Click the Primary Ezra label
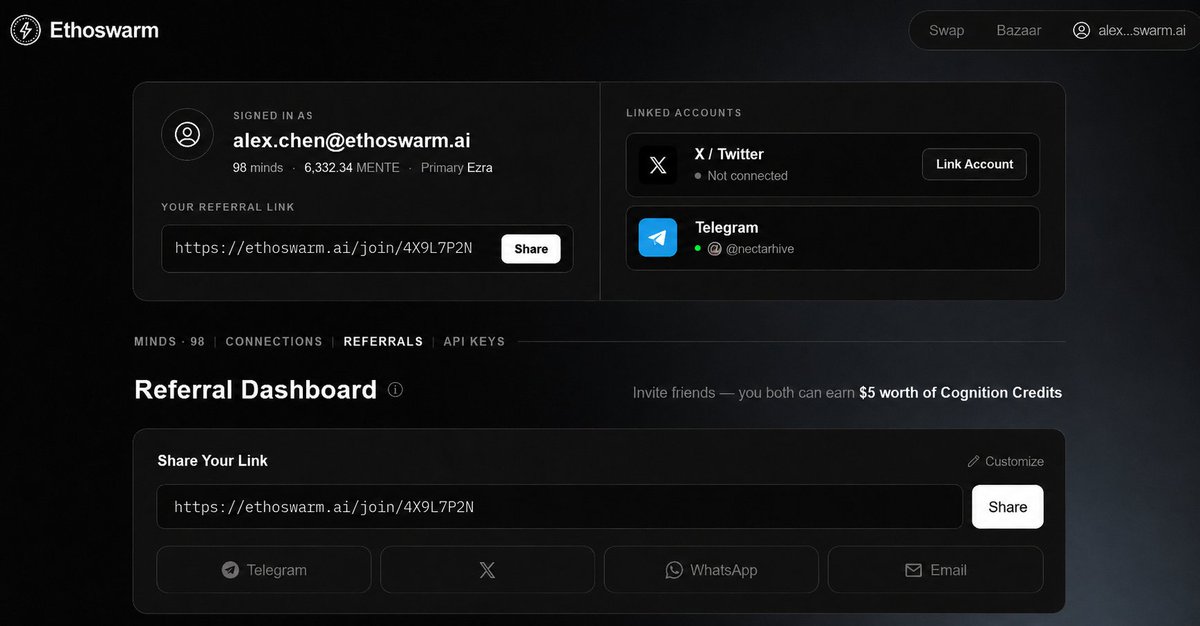 456,168
